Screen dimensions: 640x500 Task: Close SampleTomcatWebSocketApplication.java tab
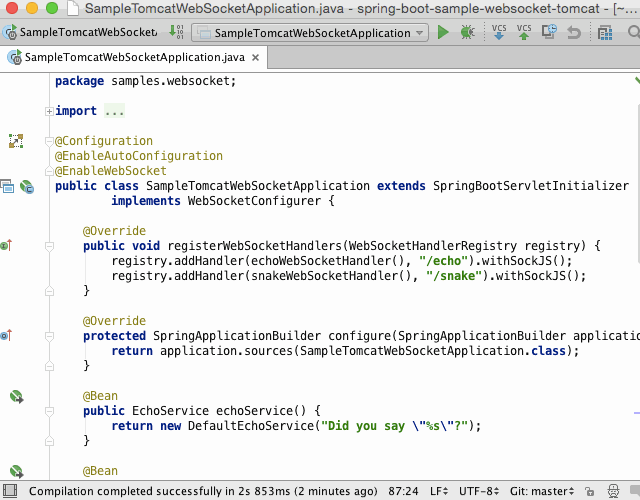pos(256,58)
